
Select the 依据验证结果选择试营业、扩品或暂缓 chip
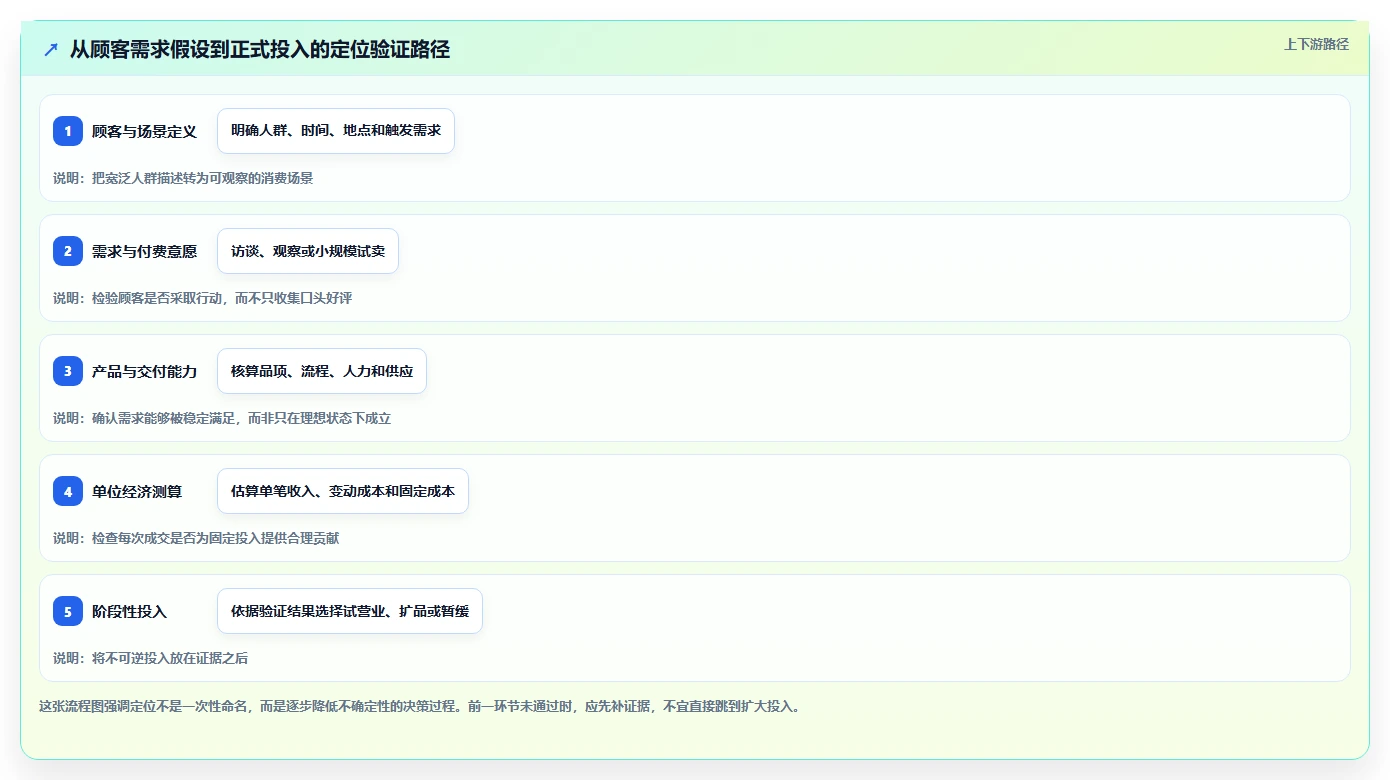pyautogui.click(x=350, y=611)
